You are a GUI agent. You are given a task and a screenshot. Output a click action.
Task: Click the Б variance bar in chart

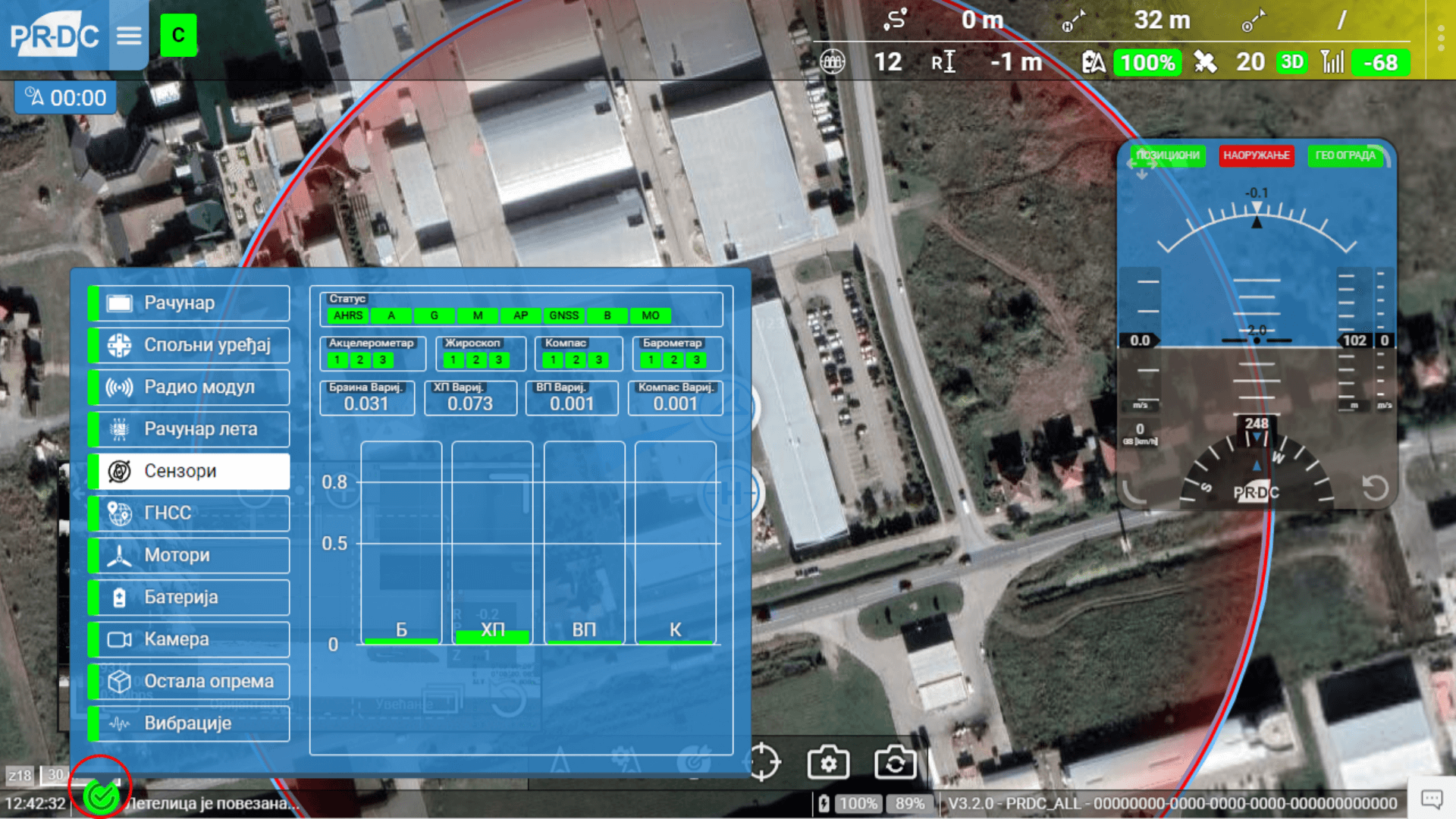(401, 542)
